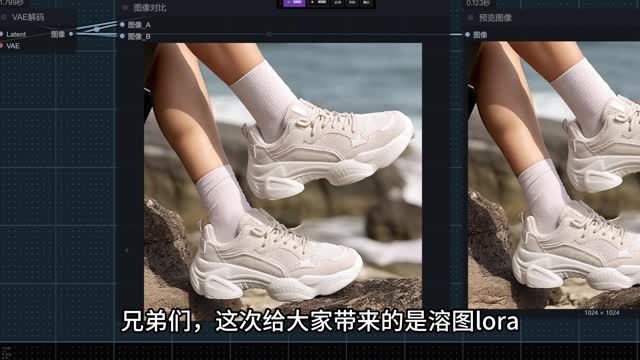Open the preview image in 预览图像 node
Screen dimensions: 640x360
click(x=554, y=175)
